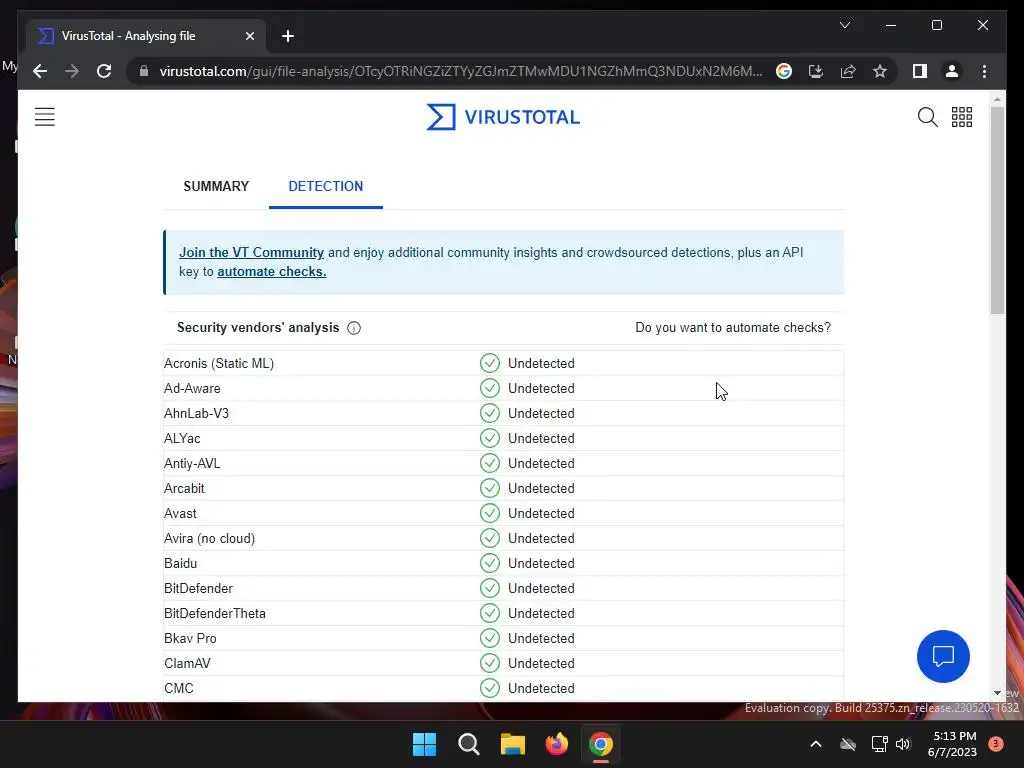Click the BitDefenderTheta vendor name
The width and height of the screenshot is (1024, 768).
pyautogui.click(x=215, y=614)
